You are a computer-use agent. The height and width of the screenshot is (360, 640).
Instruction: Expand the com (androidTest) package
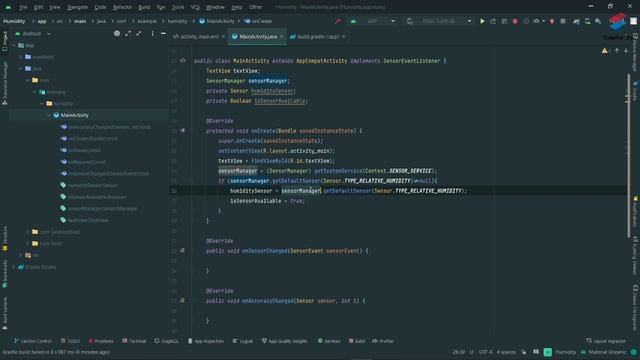(28, 232)
